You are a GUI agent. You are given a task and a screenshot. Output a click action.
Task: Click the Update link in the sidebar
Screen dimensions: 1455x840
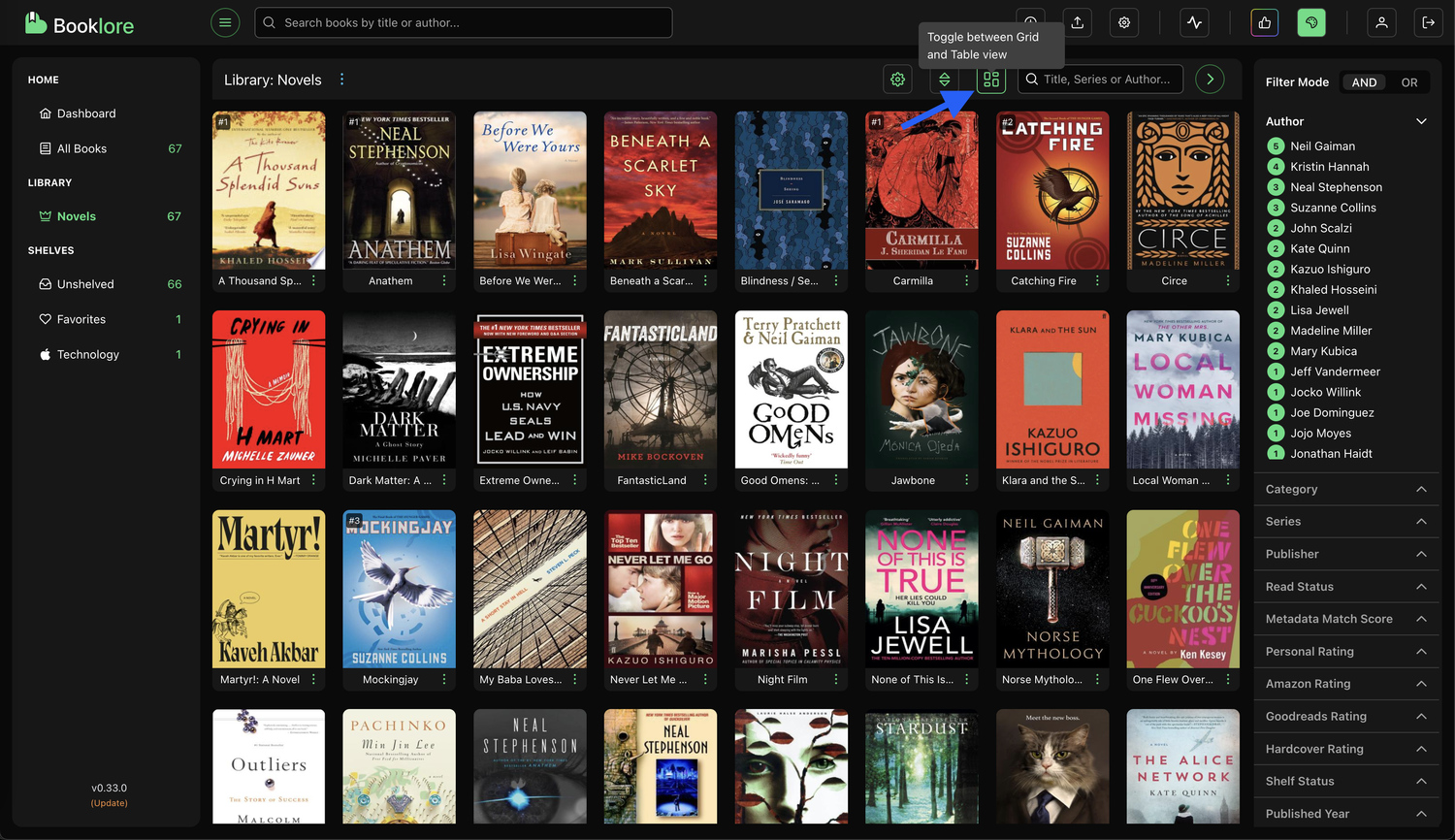109,802
